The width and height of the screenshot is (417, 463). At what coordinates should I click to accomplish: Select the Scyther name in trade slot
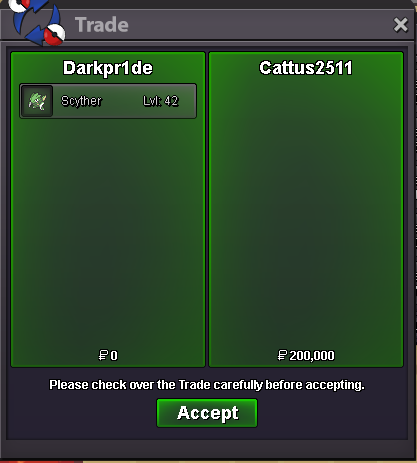pyautogui.click(x=81, y=101)
